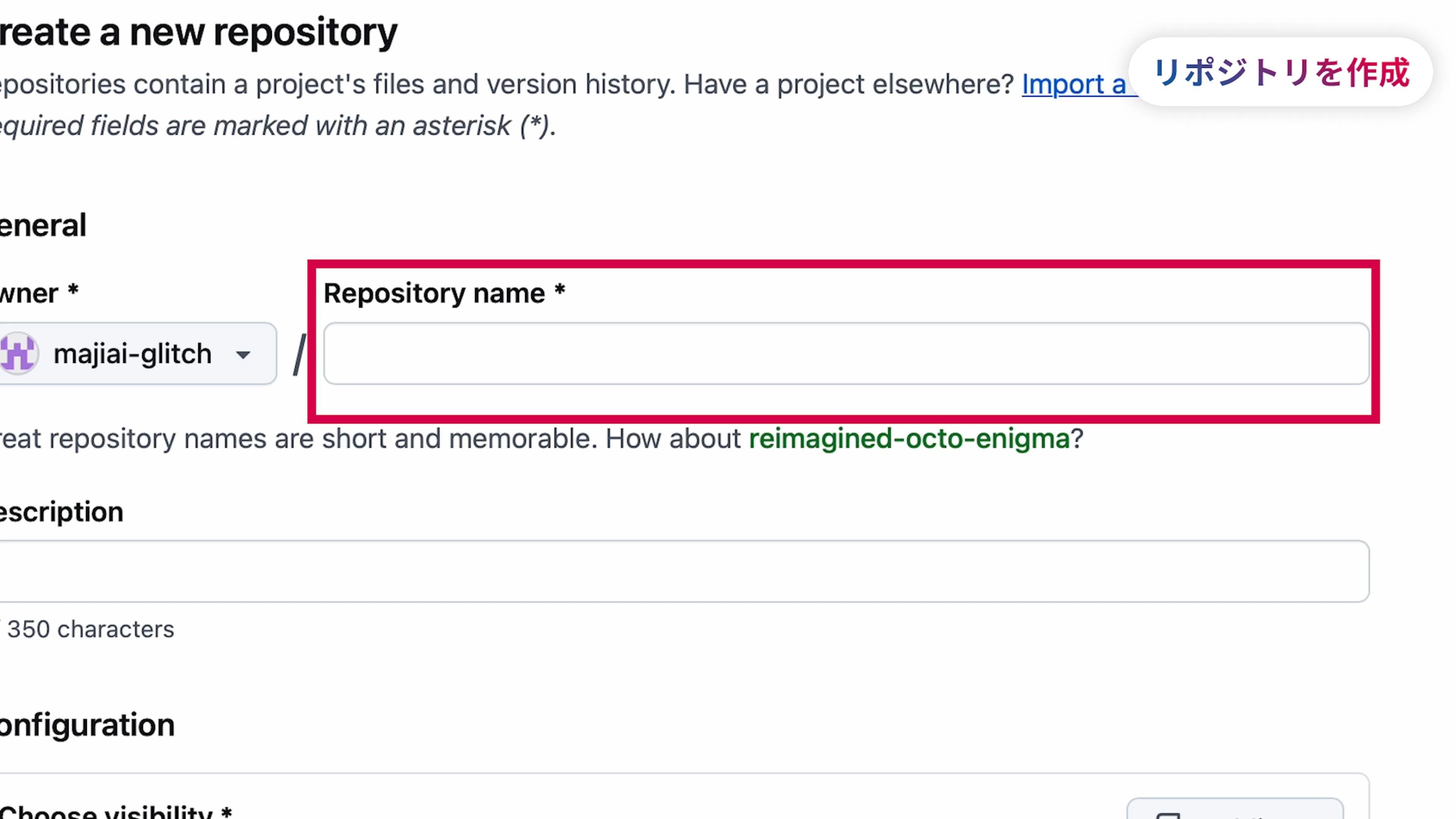Click the Description label
Image resolution: width=1456 pixels, height=819 pixels.
61,512
